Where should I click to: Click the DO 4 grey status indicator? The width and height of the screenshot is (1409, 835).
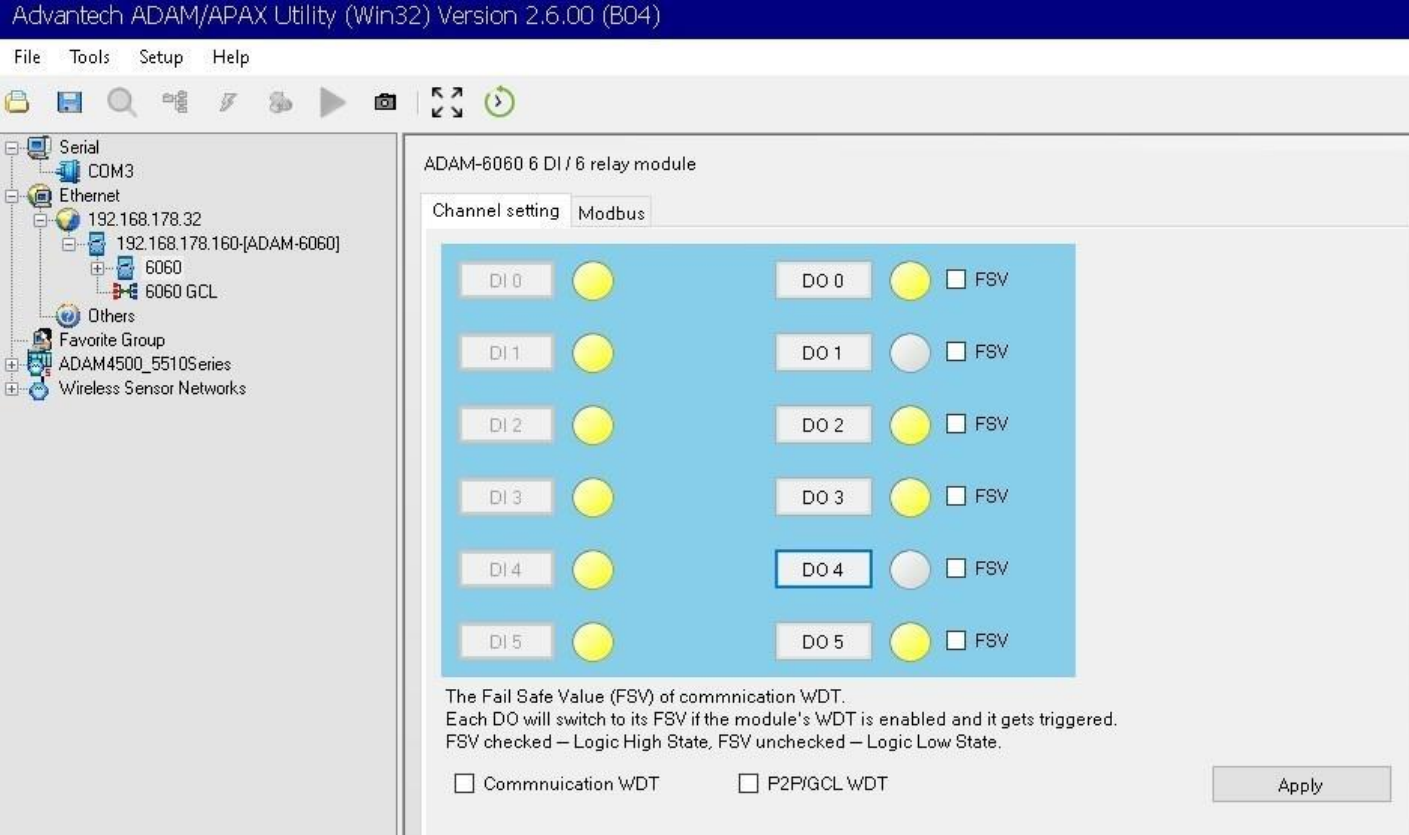[909, 569]
